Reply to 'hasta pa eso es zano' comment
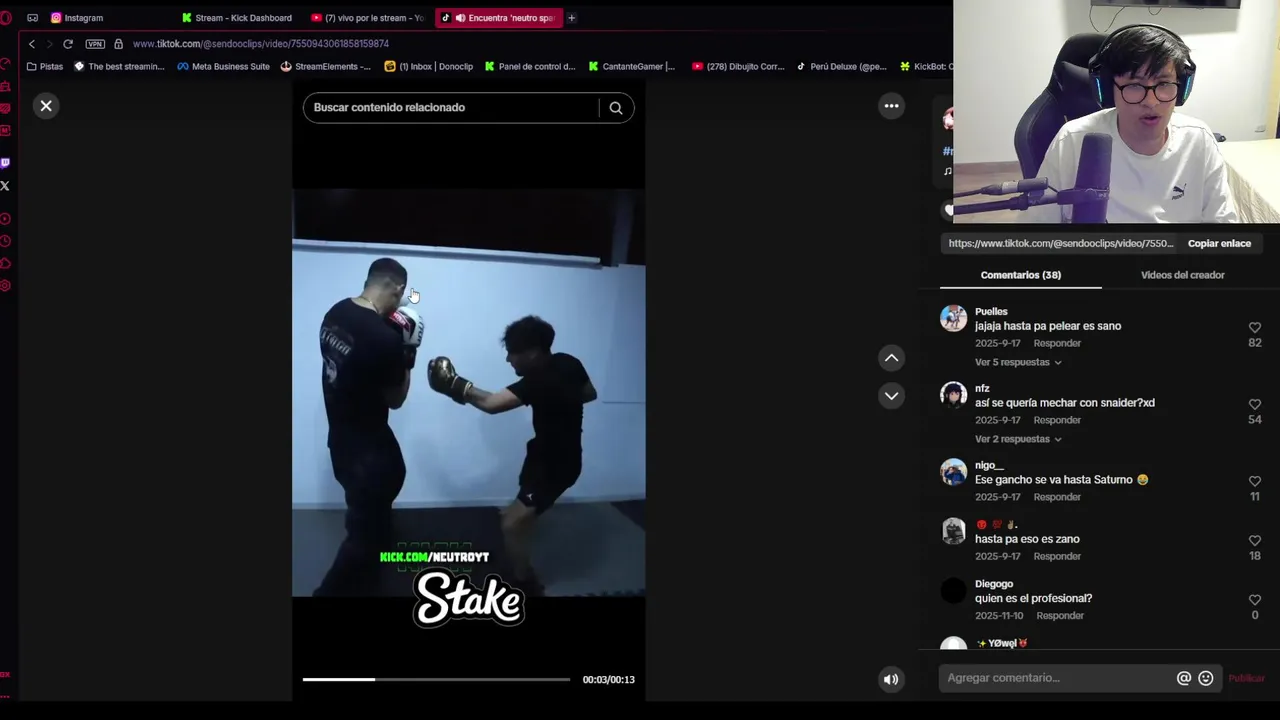Viewport: 1280px width, 720px height. (x=1057, y=556)
